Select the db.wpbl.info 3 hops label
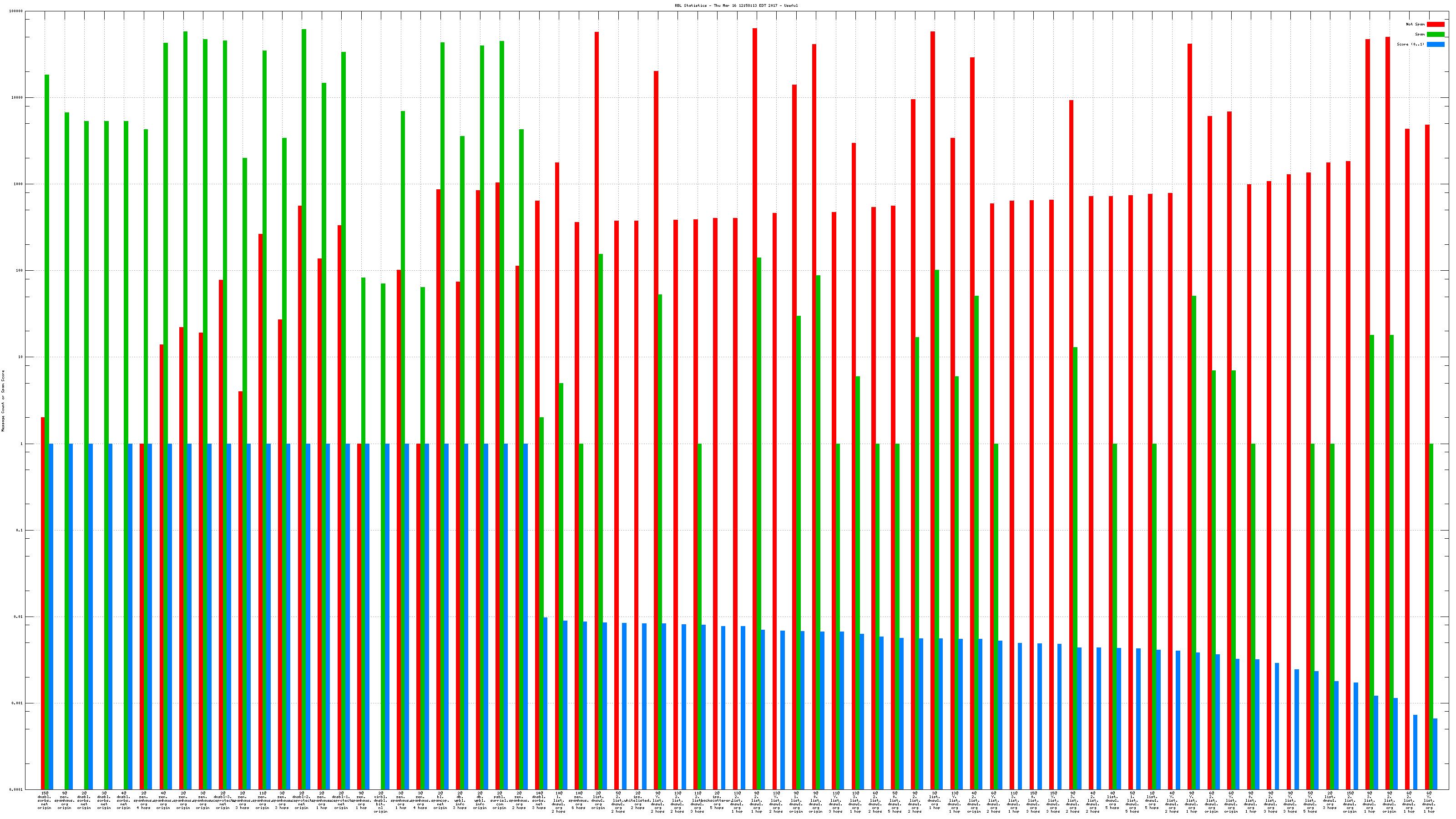This screenshot has width=1456, height=819. click(460, 801)
